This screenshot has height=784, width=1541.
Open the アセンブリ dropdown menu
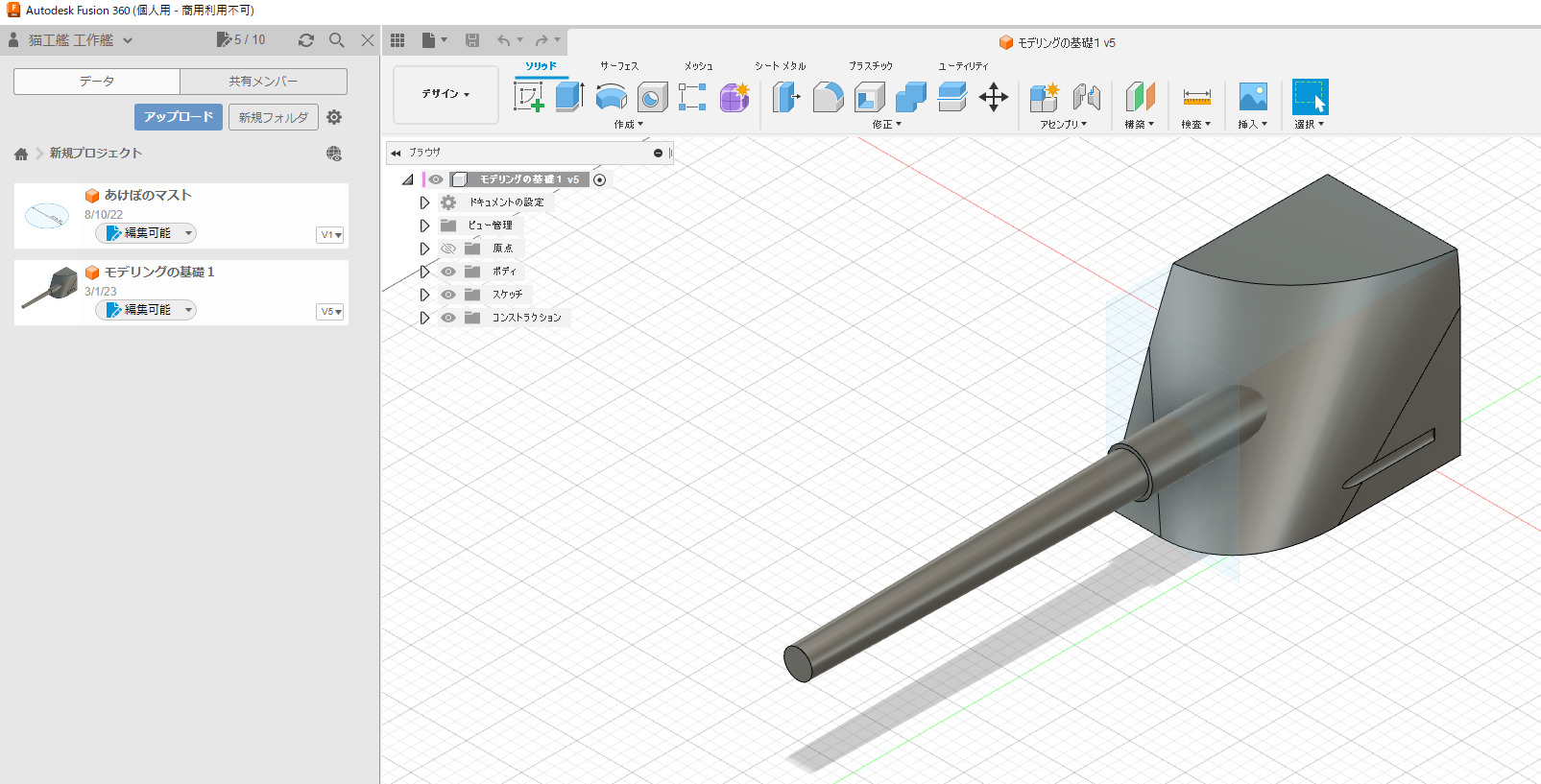point(1063,125)
